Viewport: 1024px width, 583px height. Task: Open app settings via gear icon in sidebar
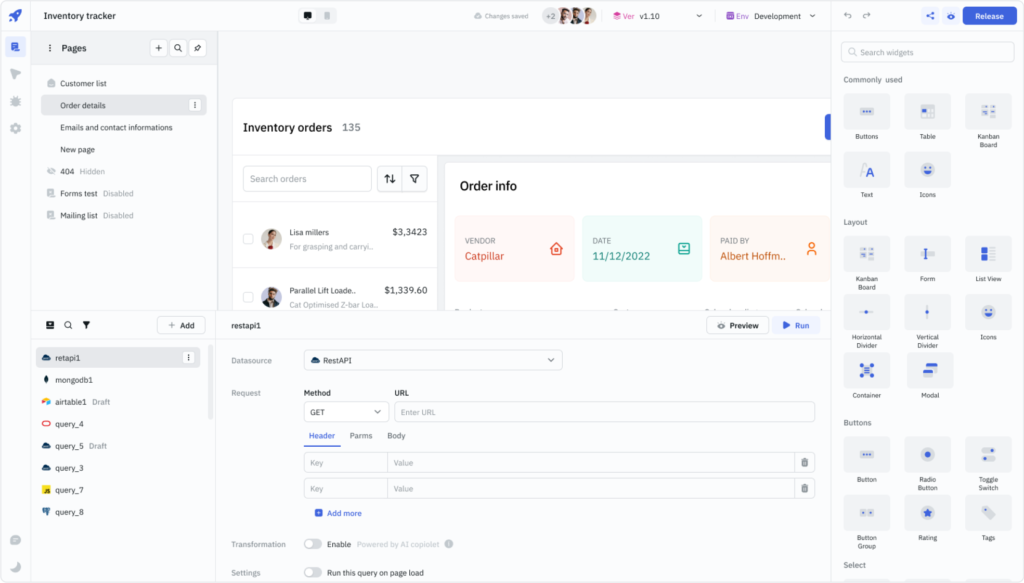click(14, 128)
